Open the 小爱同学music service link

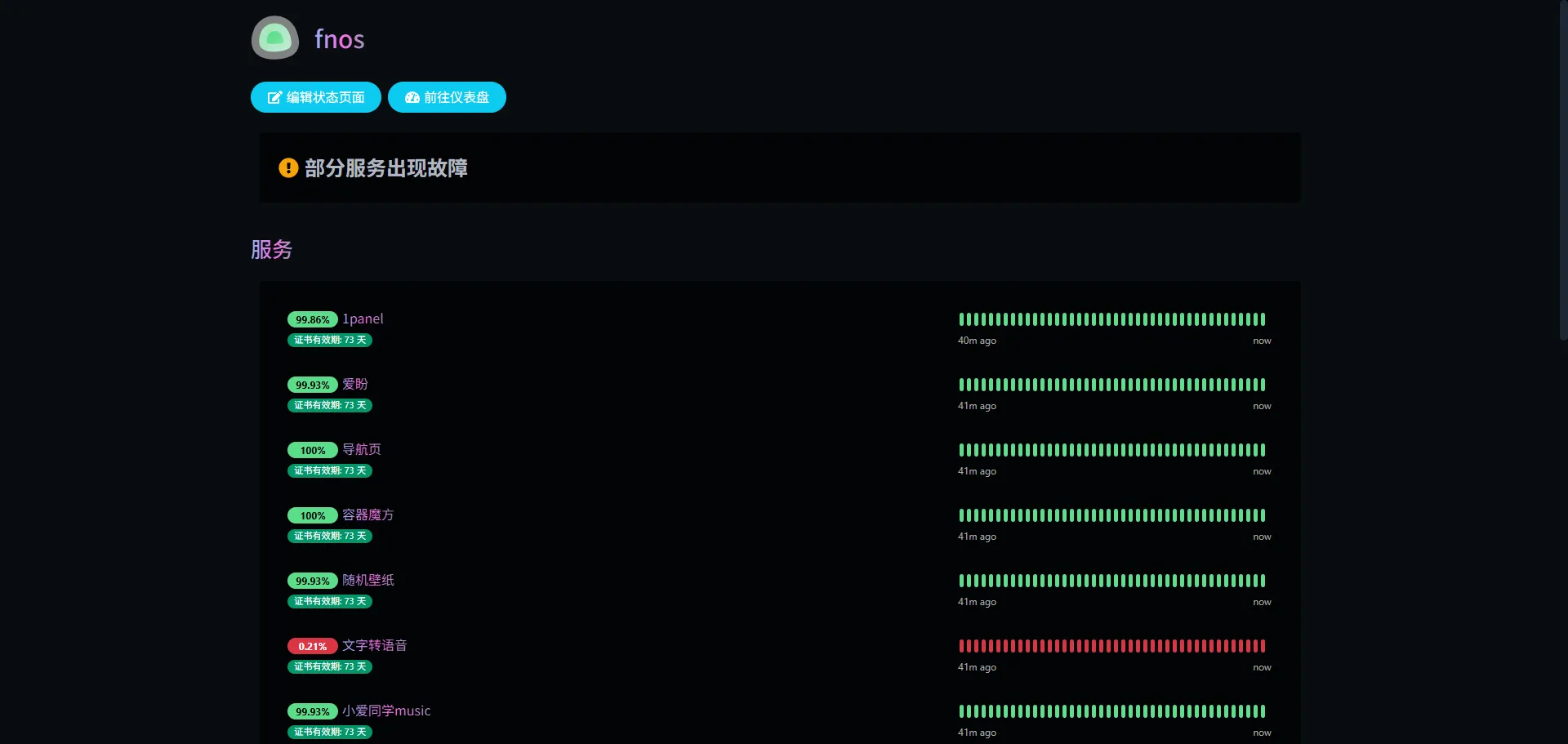(386, 711)
